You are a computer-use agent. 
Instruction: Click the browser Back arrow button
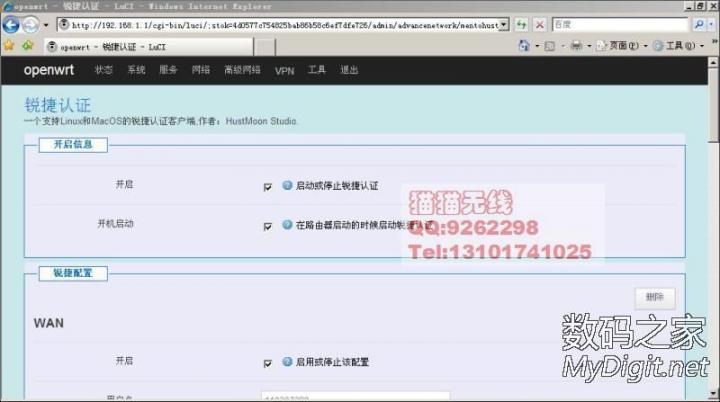click(13, 24)
